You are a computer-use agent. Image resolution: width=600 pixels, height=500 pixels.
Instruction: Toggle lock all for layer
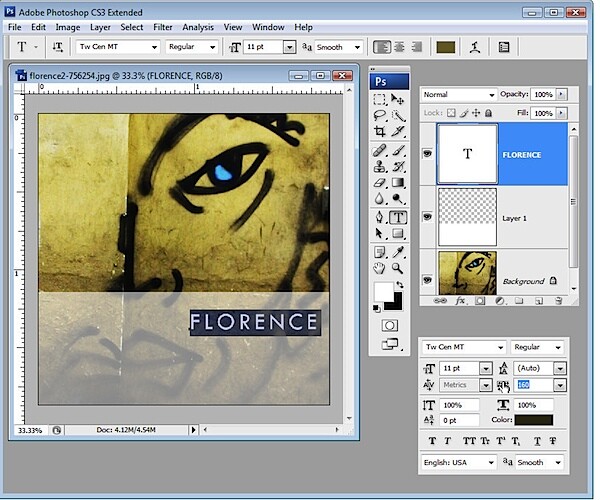coord(488,113)
